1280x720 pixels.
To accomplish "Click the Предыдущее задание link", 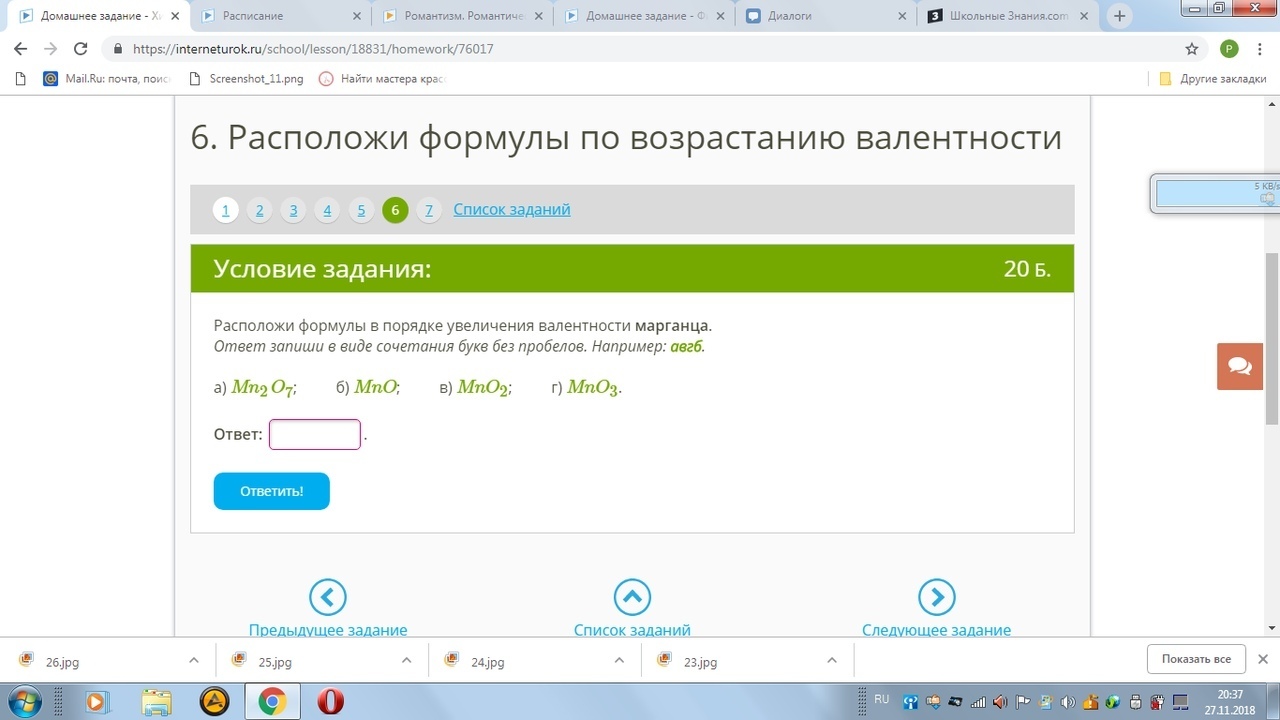I will (x=328, y=630).
